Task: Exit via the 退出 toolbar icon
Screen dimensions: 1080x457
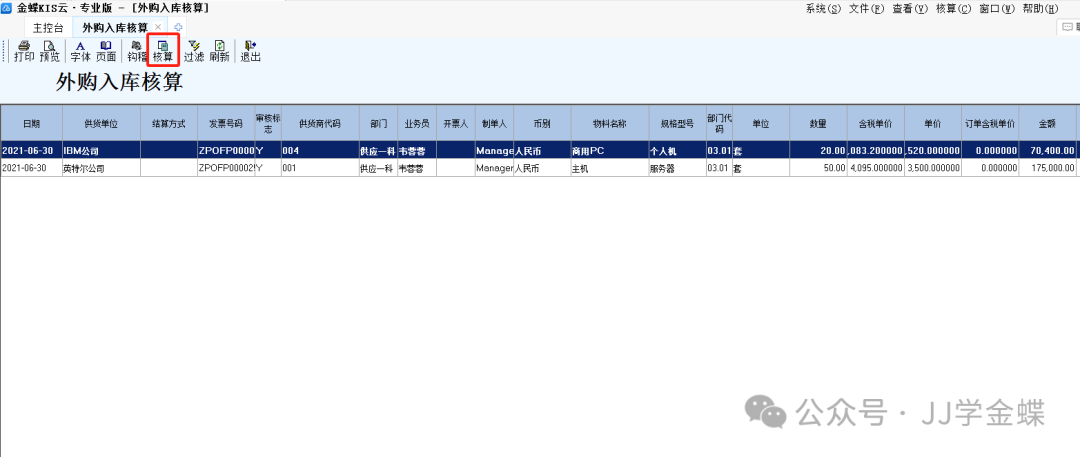Action: (x=250, y=50)
